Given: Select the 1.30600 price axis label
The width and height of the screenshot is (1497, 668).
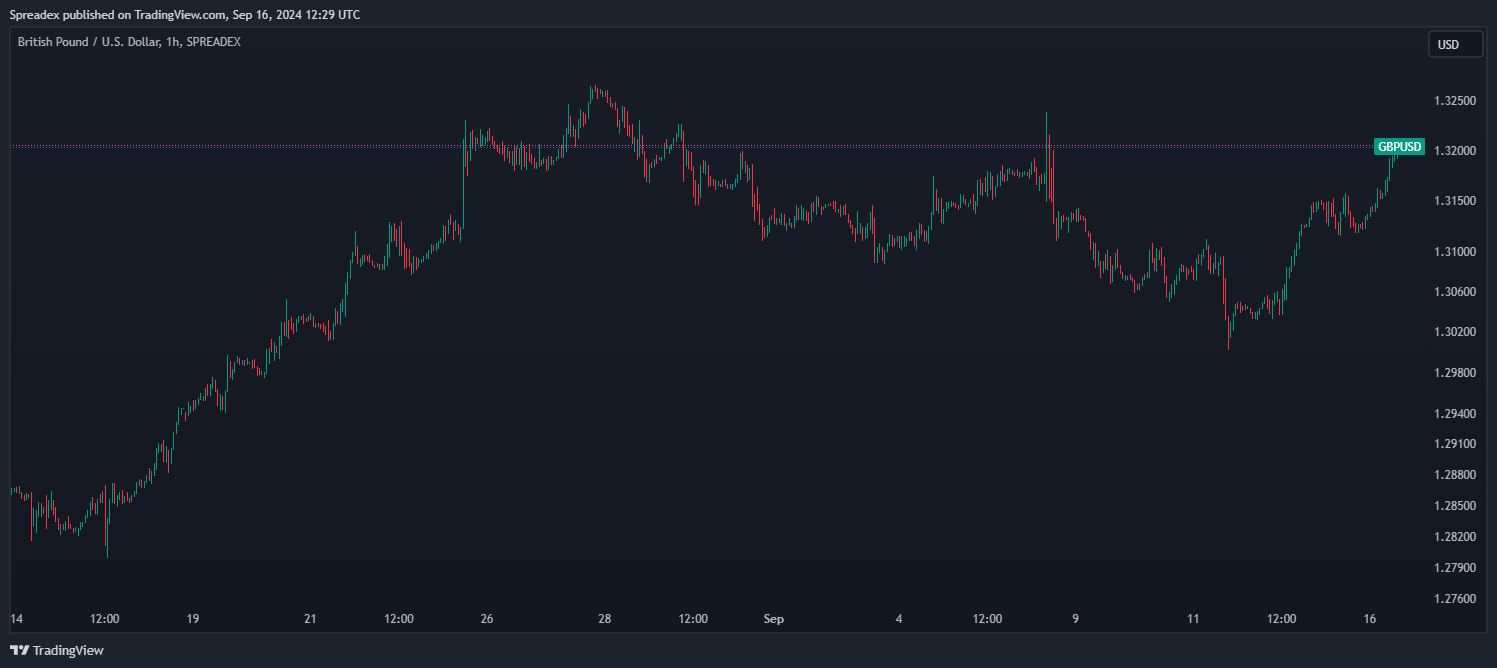Looking at the screenshot, I should [1453, 292].
